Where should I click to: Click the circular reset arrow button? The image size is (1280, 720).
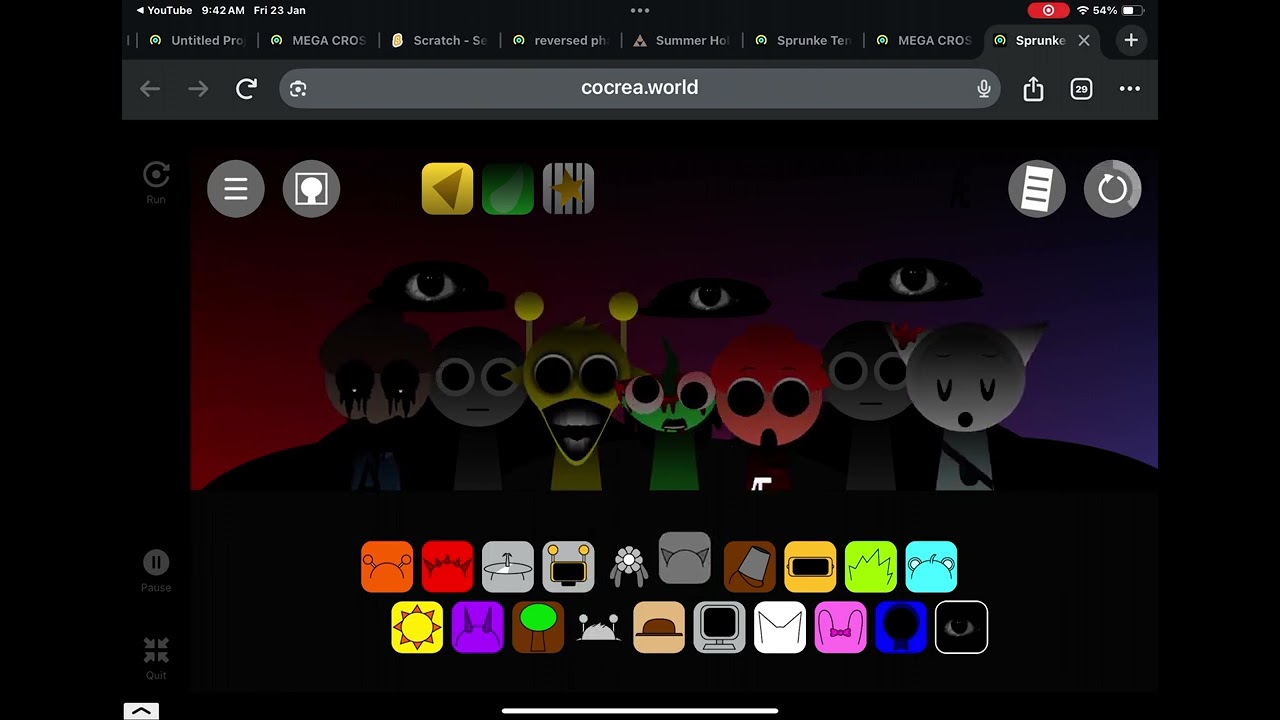1112,188
